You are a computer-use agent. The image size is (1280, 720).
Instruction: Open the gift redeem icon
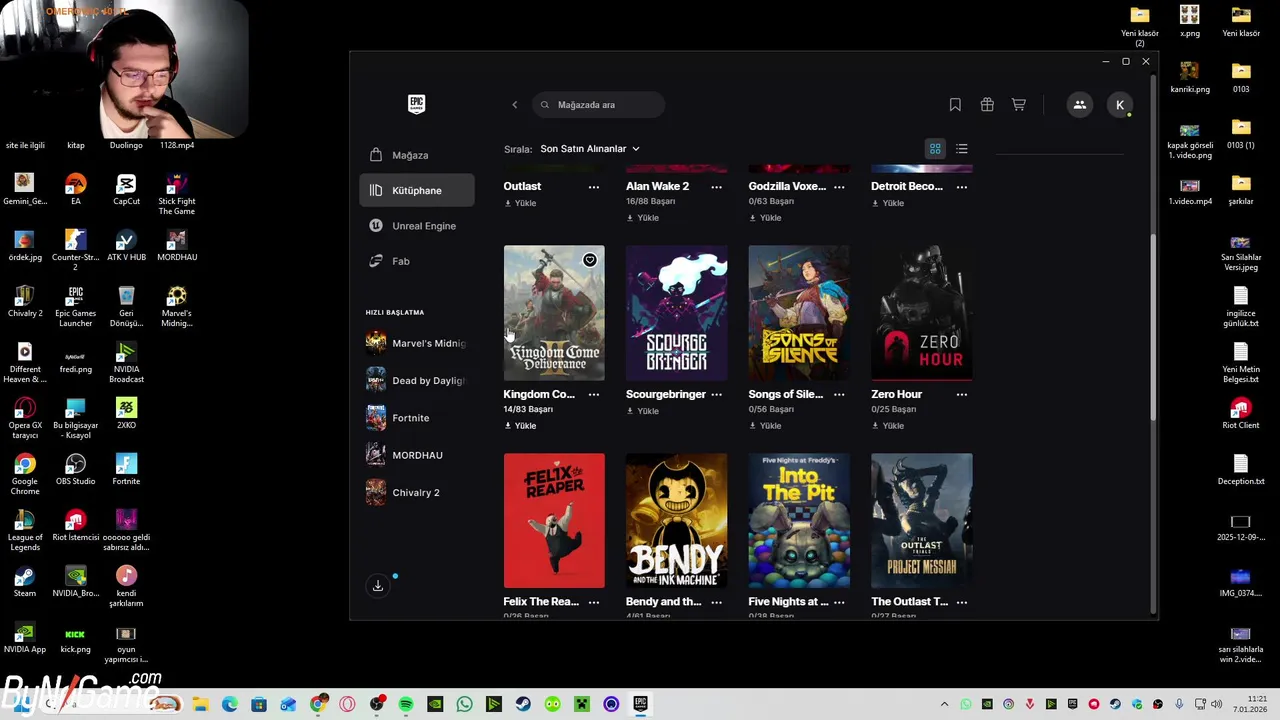[x=987, y=105]
